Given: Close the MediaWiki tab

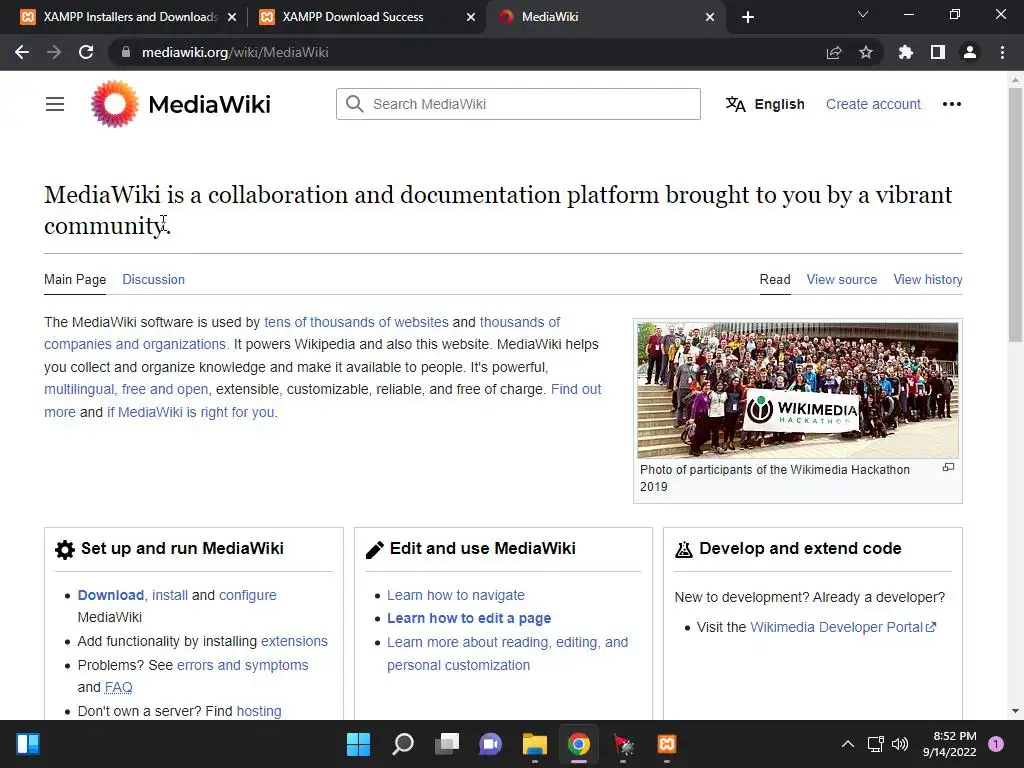Looking at the screenshot, I should pos(710,17).
